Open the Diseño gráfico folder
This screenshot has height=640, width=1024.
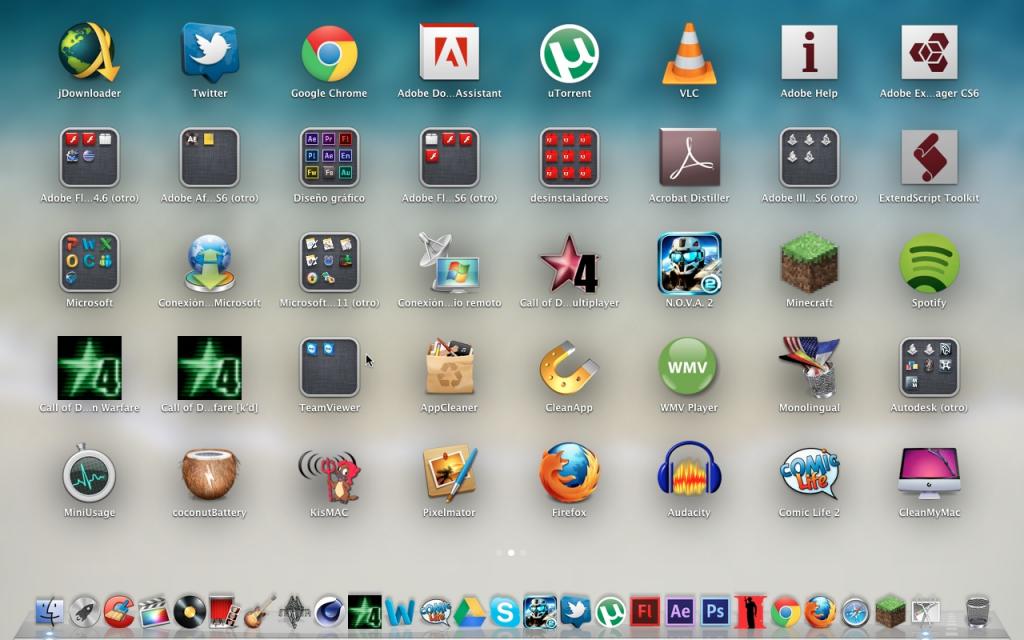point(329,157)
